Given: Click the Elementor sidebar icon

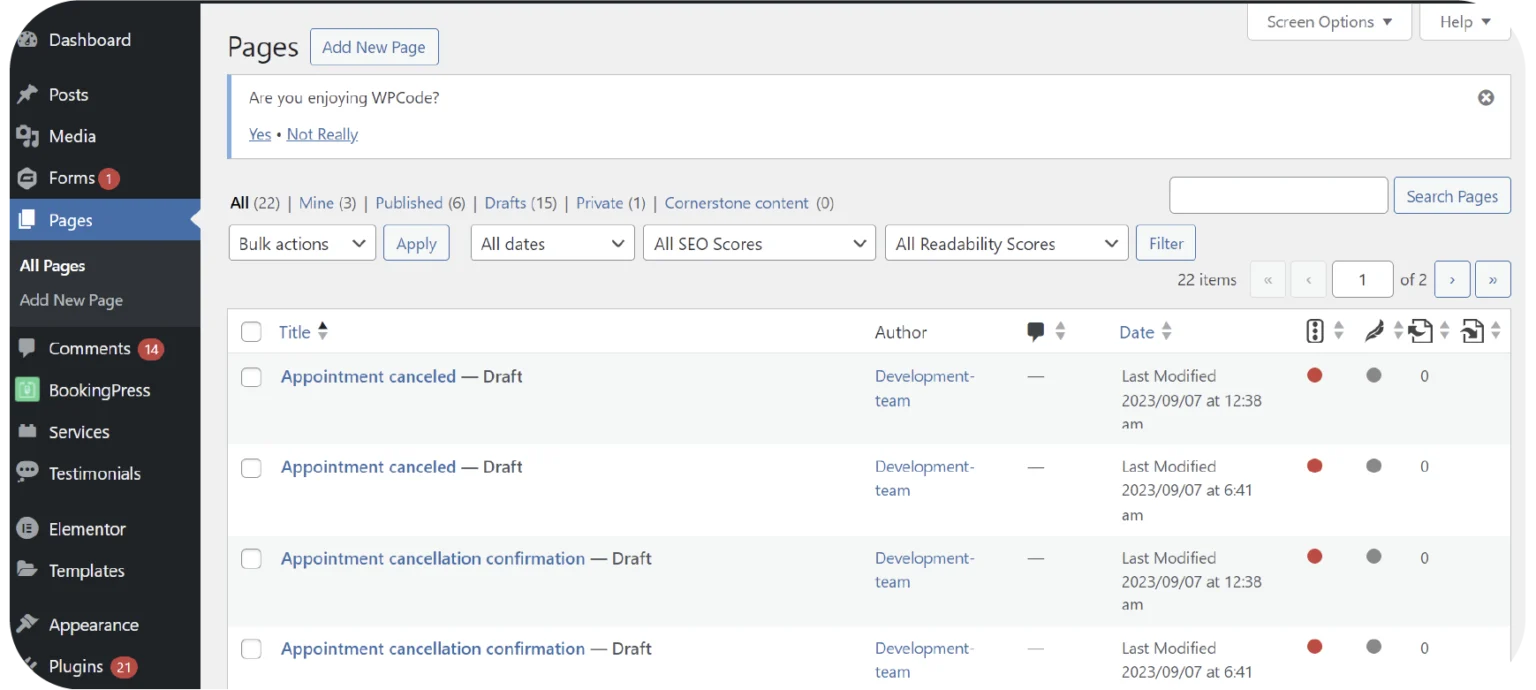Looking at the screenshot, I should click(28, 529).
